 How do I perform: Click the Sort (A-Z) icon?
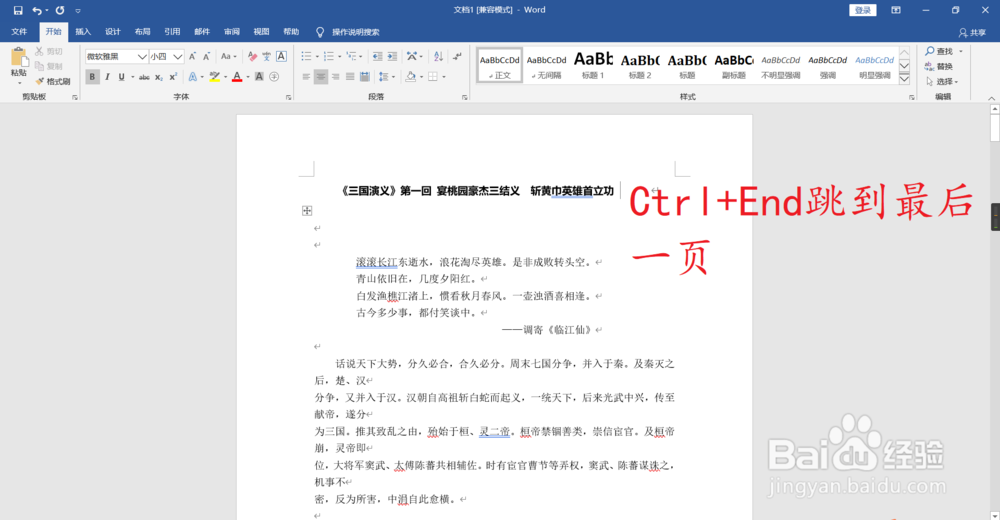pos(438,57)
